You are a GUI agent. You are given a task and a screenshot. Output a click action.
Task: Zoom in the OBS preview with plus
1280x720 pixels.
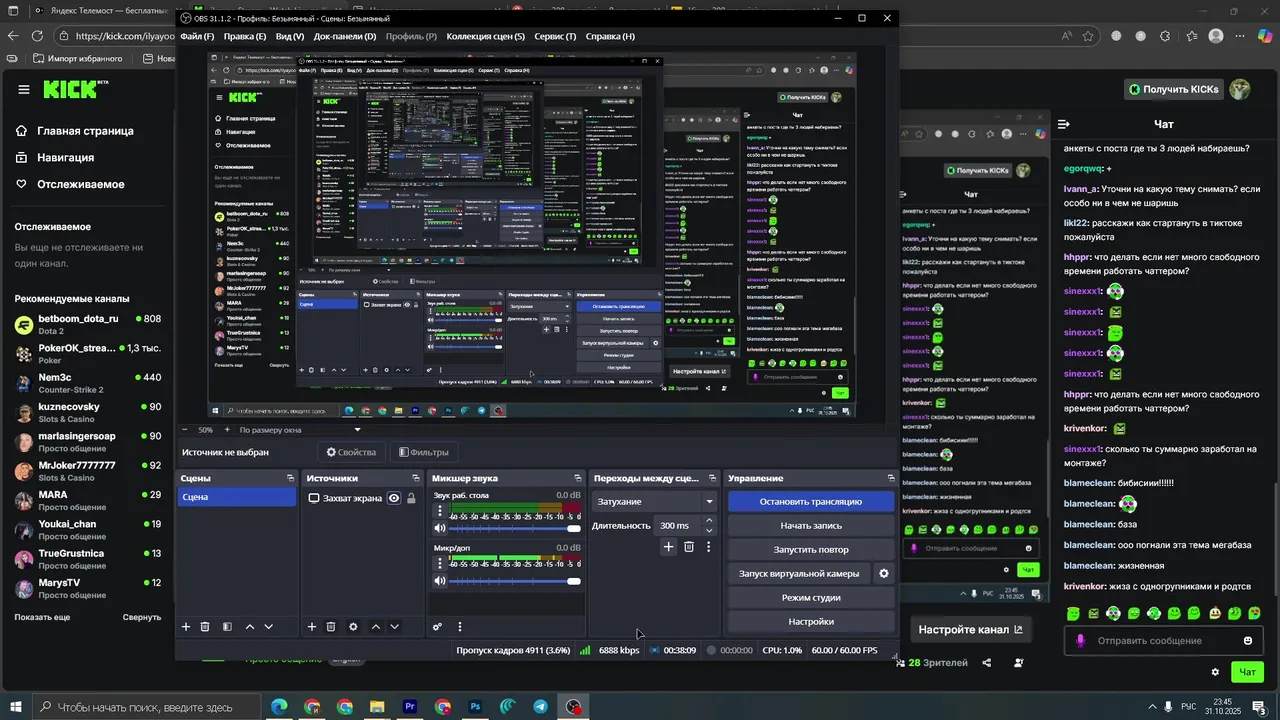[226, 430]
